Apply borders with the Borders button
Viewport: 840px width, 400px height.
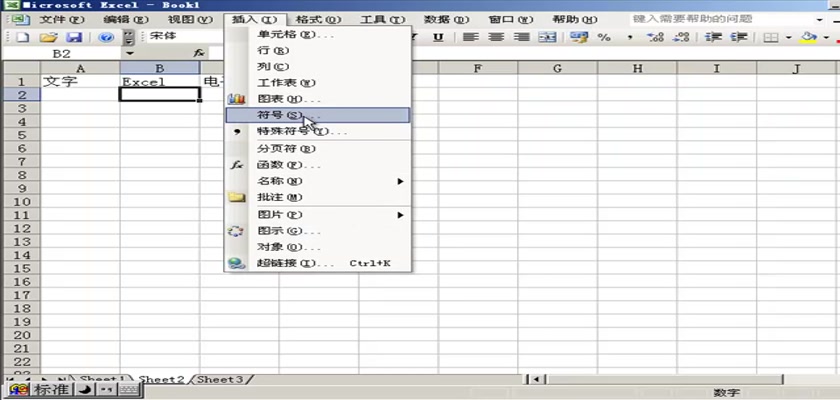click(770, 37)
